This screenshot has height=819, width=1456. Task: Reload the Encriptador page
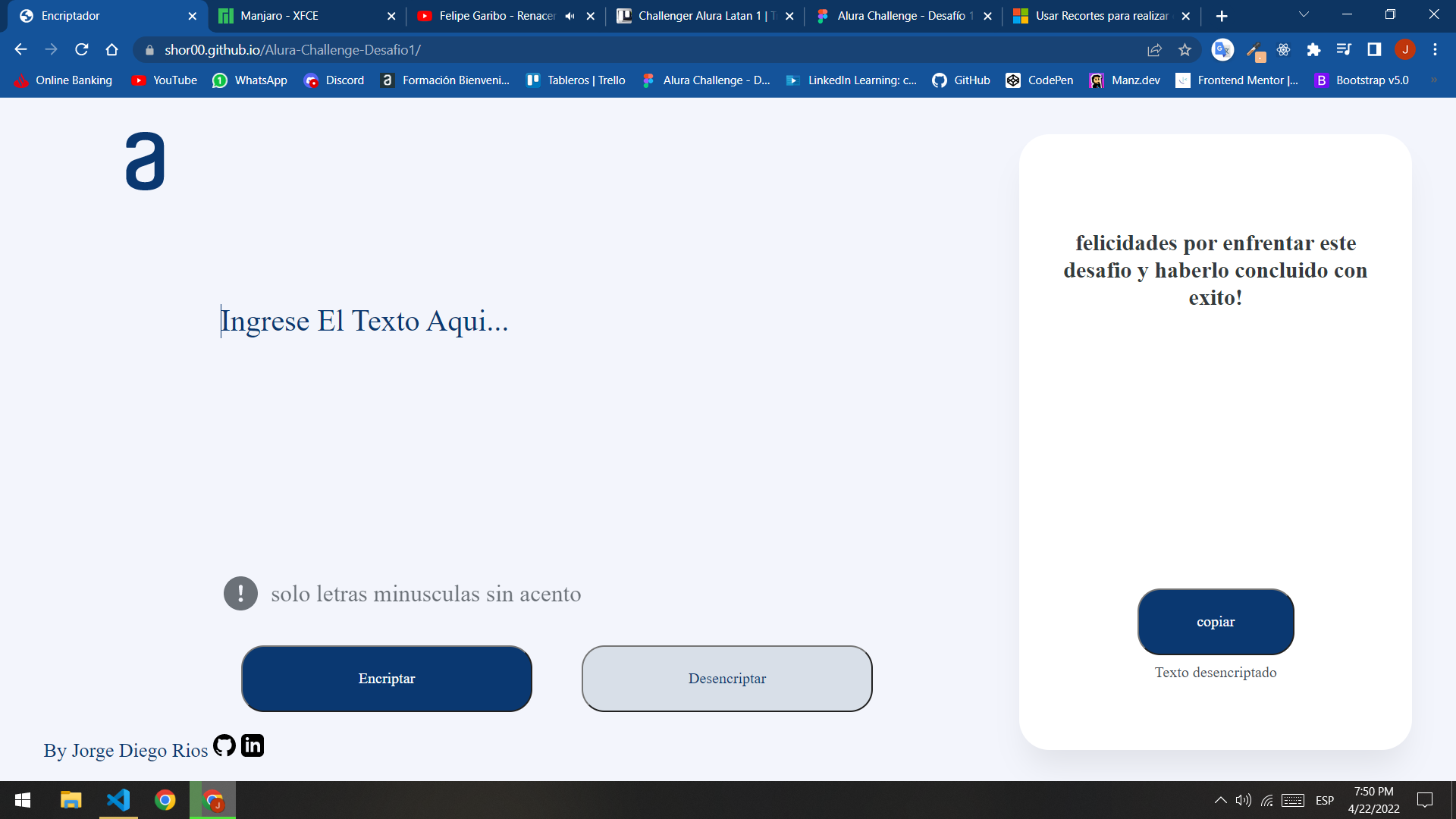pos(81,50)
